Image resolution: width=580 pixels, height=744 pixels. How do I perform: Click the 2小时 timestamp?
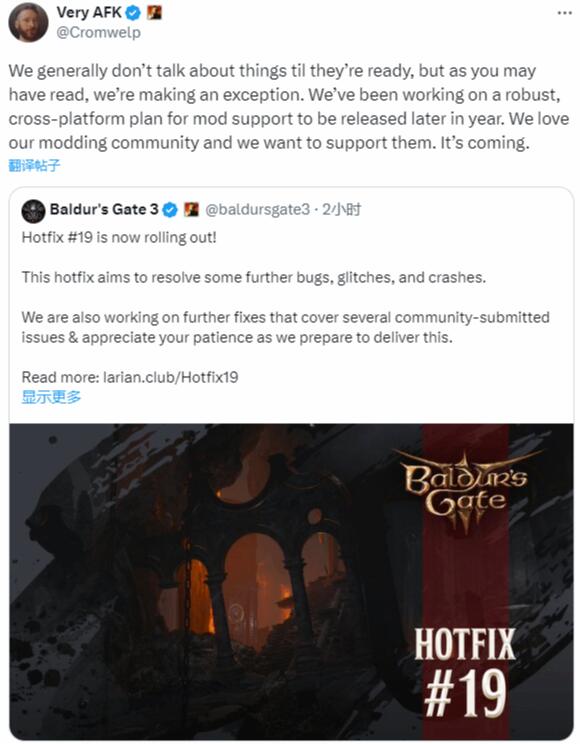point(341,209)
